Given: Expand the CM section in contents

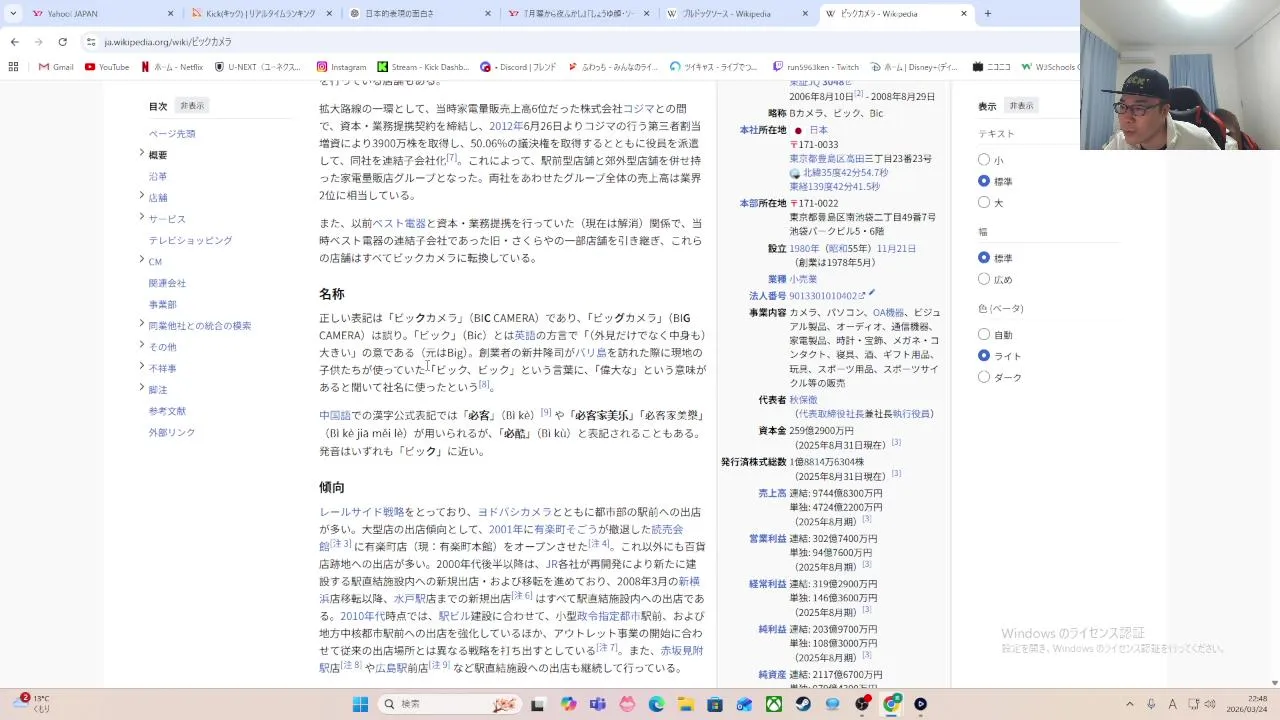Looking at the screenshot, I should 141,259.
